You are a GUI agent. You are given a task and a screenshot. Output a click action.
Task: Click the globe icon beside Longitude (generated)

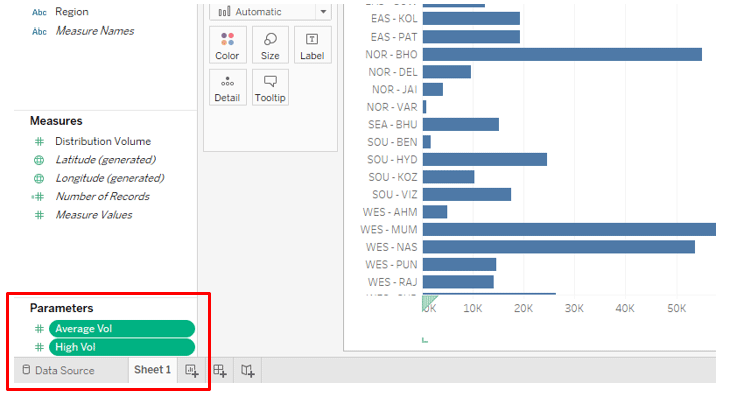pyautogui.click(x=39, y=178)
